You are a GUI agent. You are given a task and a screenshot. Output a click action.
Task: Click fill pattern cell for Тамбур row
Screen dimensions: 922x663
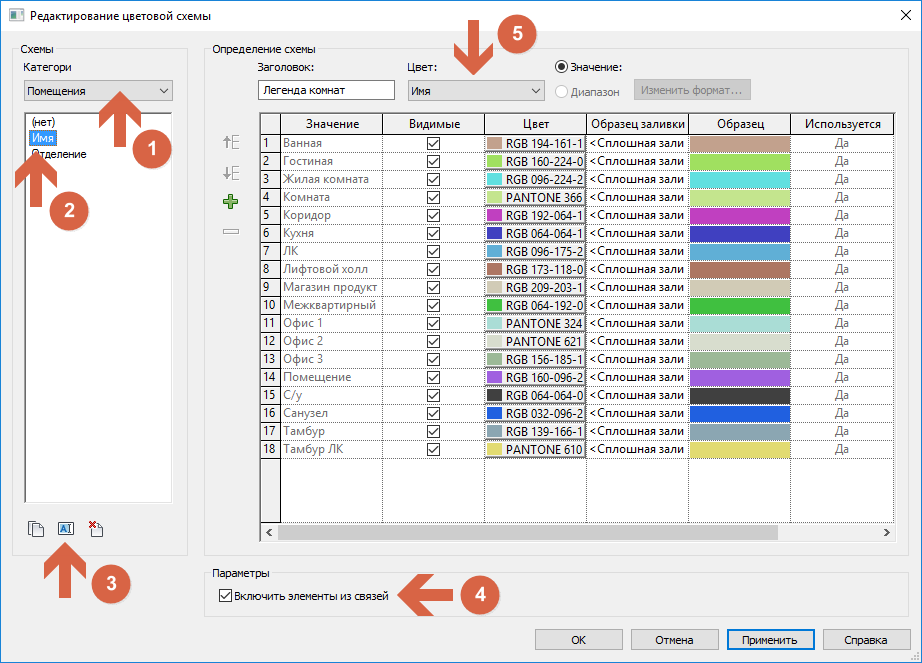coord(637,431)
